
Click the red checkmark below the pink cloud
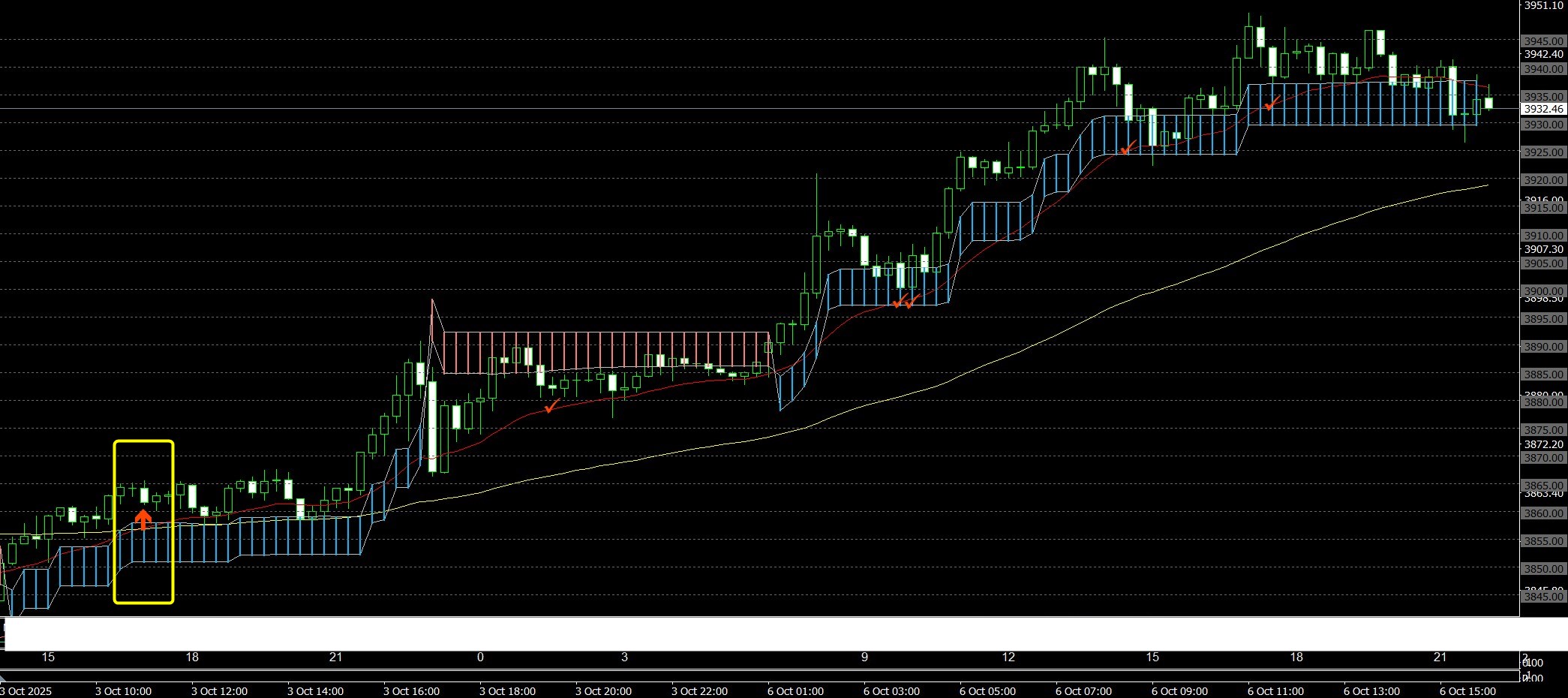coord(551,407)
